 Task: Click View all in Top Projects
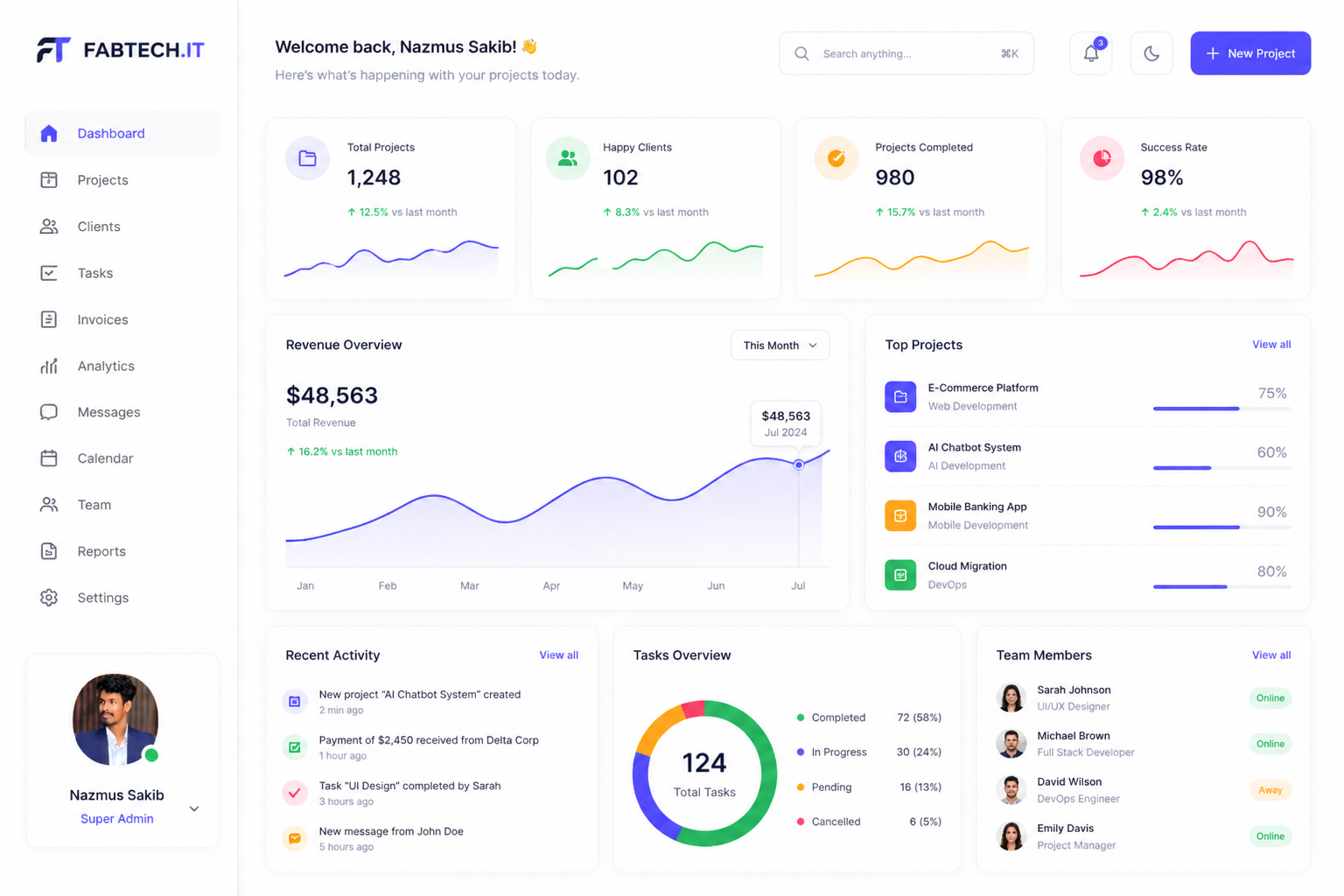pyautogui.click(x=1271, y=345)
